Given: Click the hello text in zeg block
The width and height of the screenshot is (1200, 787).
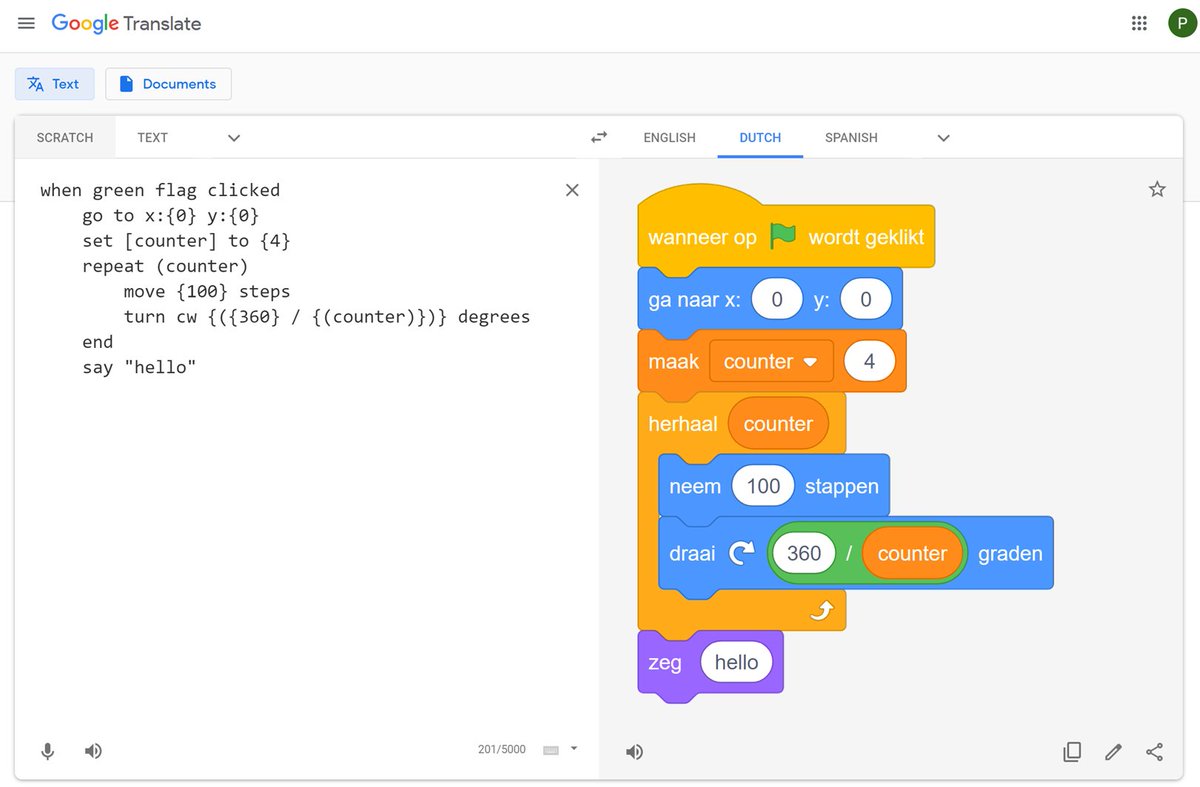Looking at the screenshot, I should (x=737, y=662).
